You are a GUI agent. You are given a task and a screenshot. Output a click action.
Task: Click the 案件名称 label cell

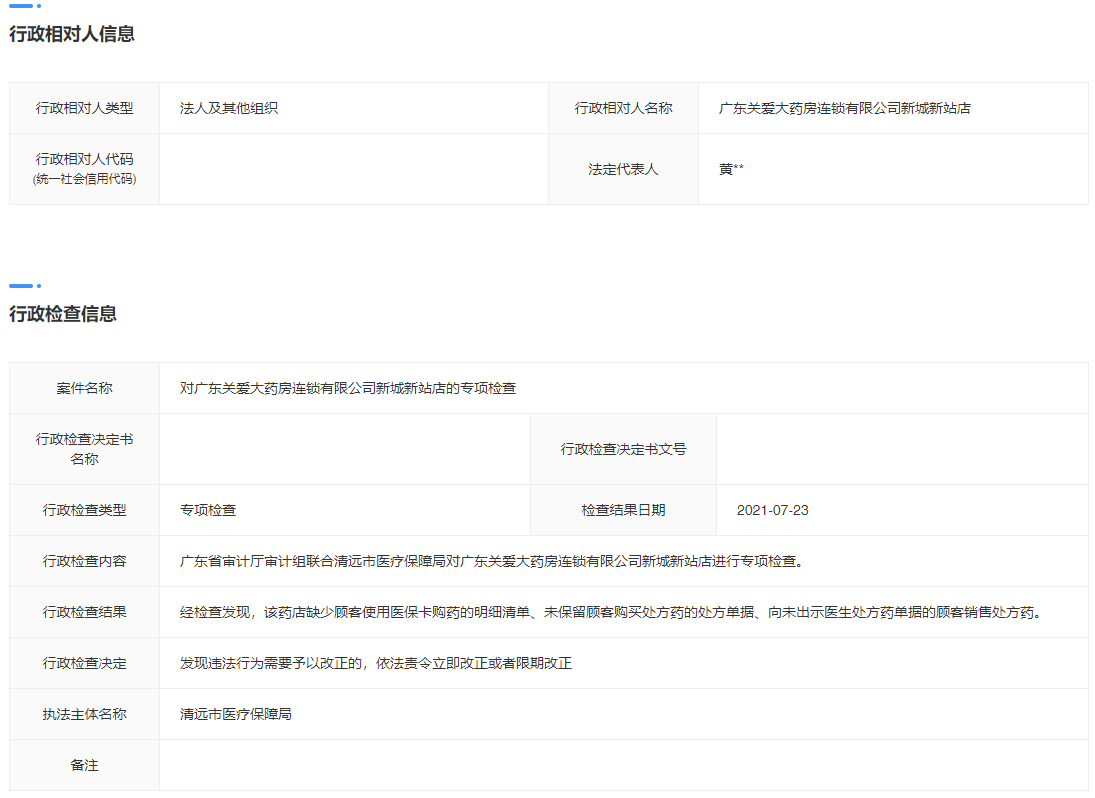click(x=84, y=388)
